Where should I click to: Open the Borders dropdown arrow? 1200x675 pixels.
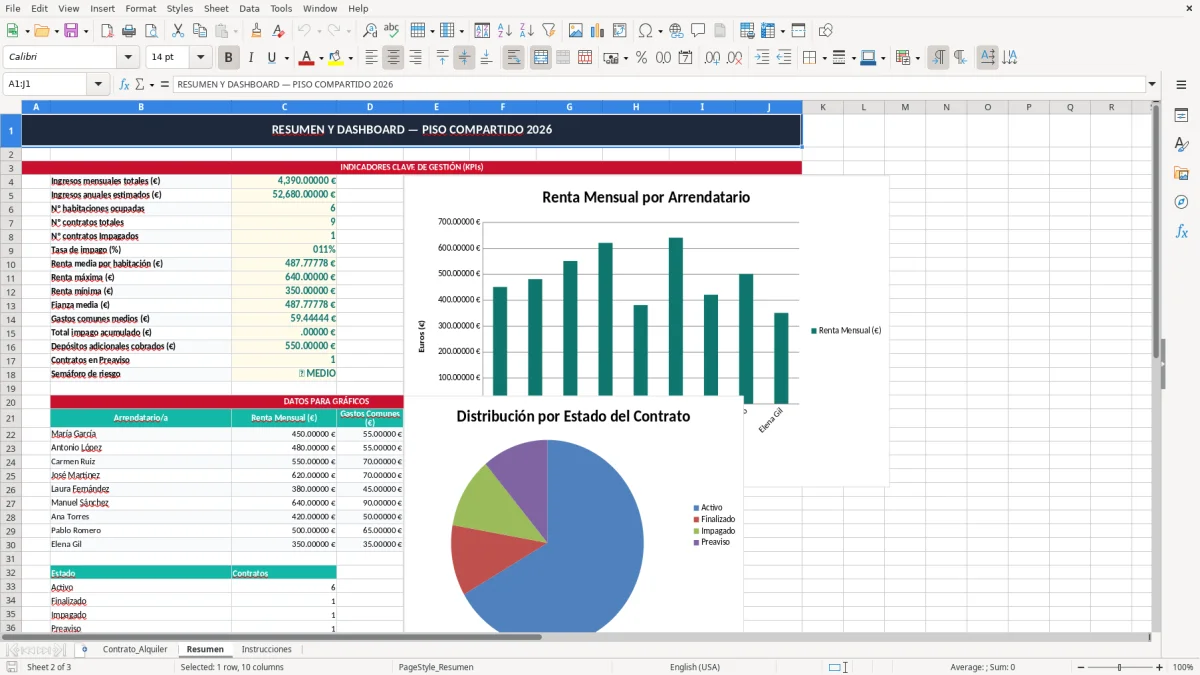pyautogui.click(x=823, y=58)
